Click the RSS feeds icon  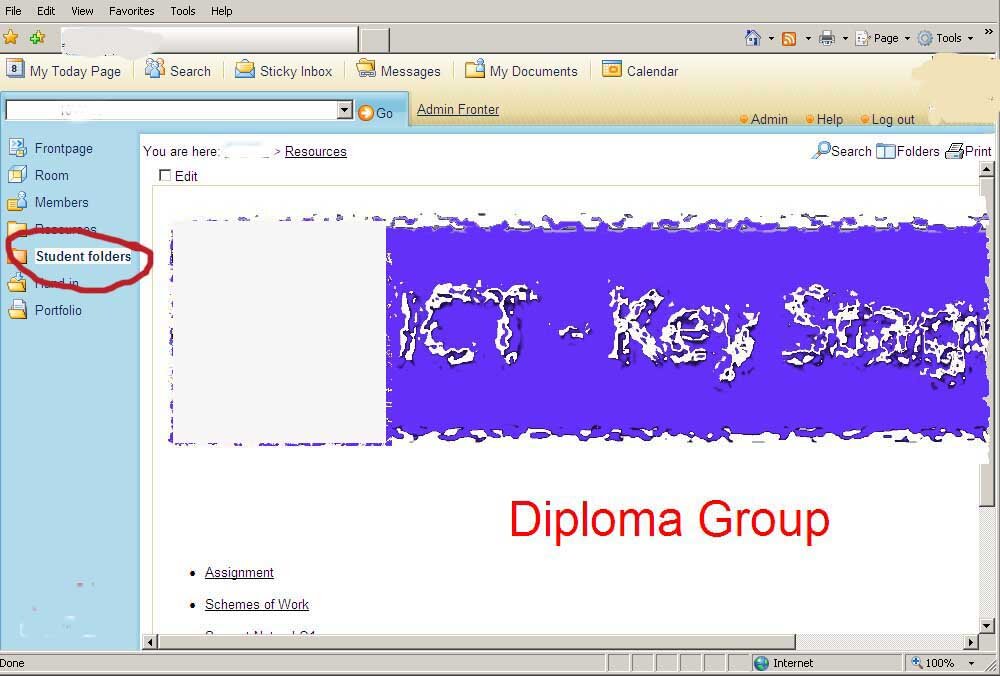pyautogui.click(x=789, y=39)
